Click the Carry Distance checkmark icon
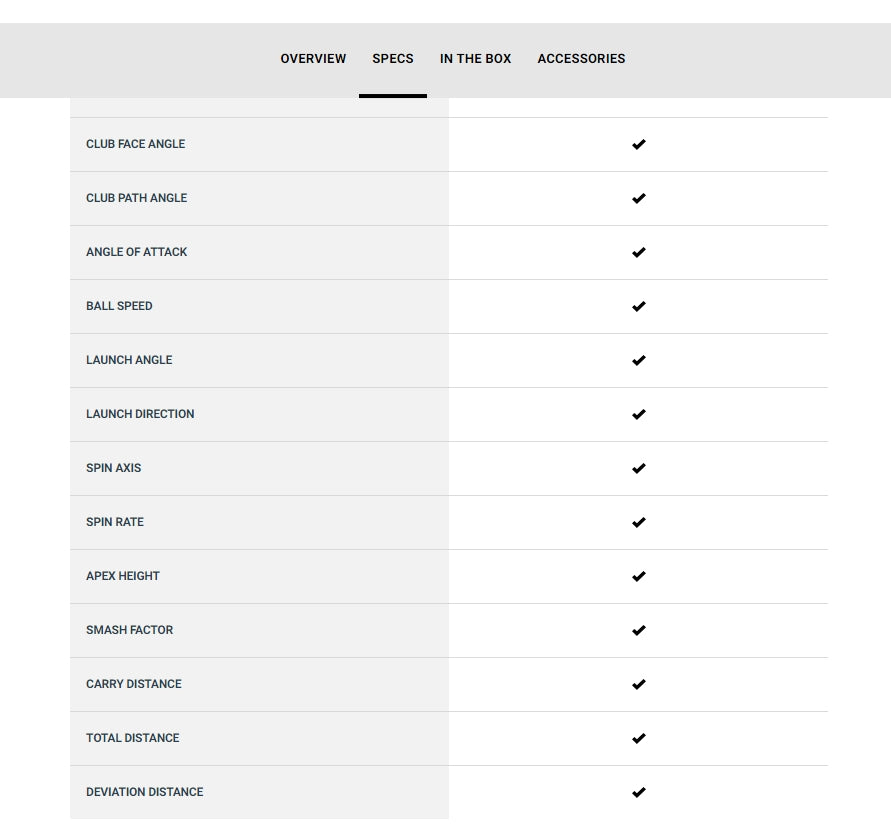891x827 pixels. pyautogui.click(x=639, y=684)
